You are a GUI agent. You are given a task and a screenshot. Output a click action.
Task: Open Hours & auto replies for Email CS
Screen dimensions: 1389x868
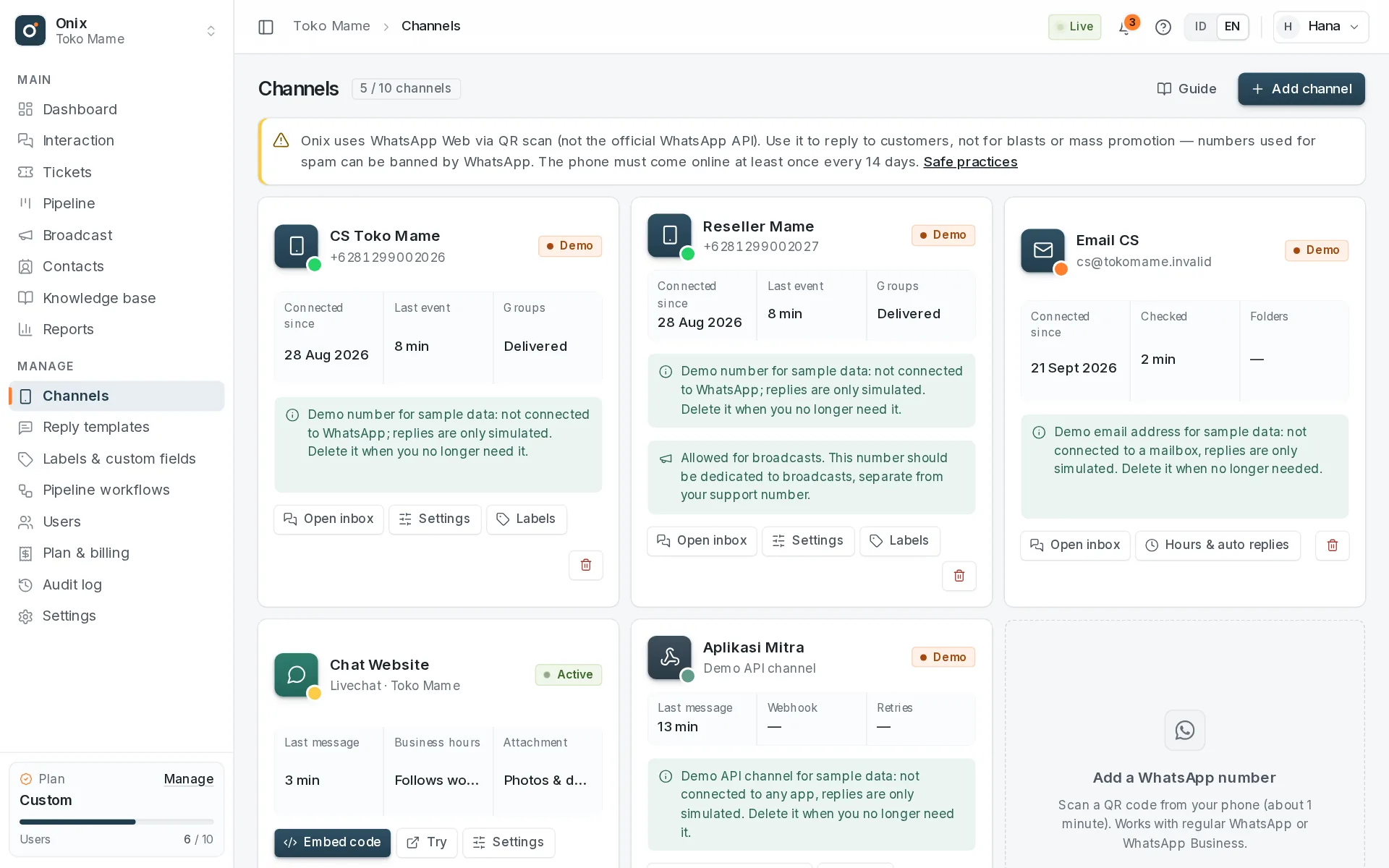point(1218,545)
